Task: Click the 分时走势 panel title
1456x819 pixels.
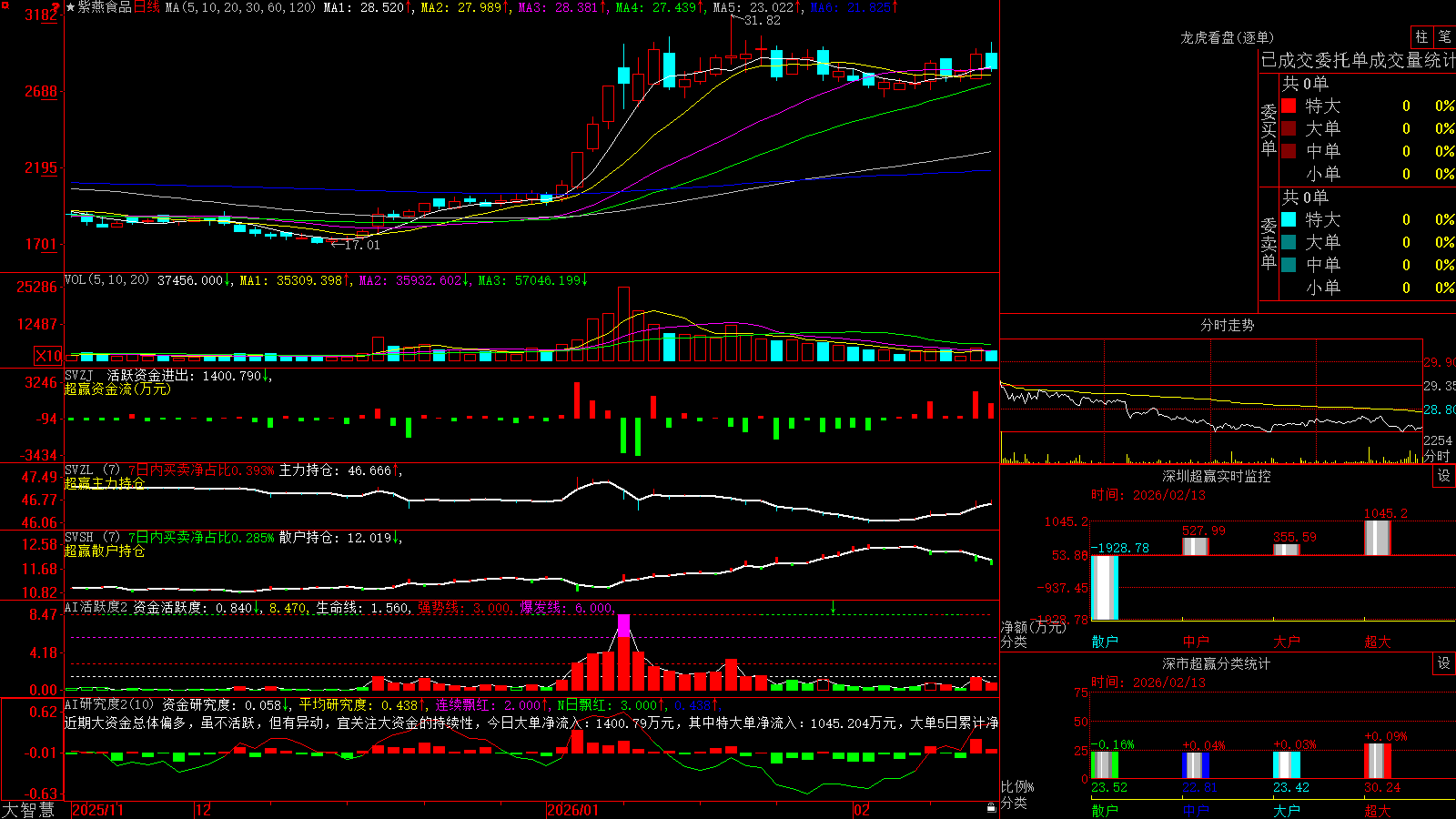Action: pos(1227,325)
